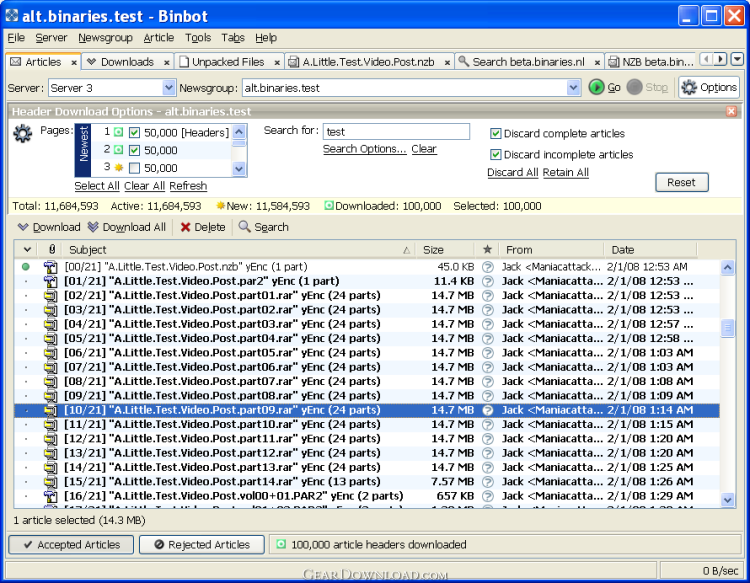
Task: Click file icon of the [01/21] par2 row
Action: pos(50,281)
